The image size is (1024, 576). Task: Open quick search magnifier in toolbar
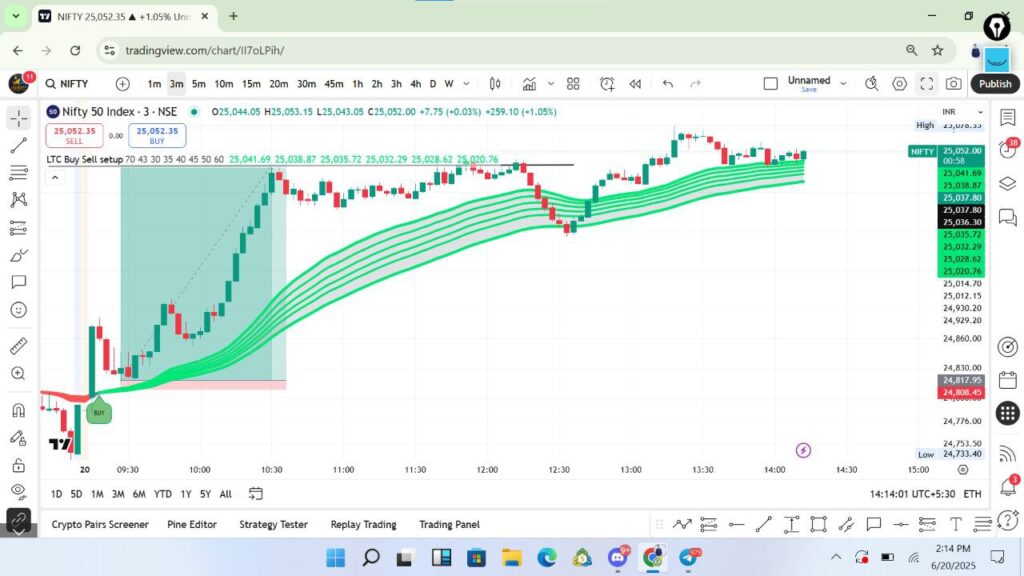(x=871, y=84)
